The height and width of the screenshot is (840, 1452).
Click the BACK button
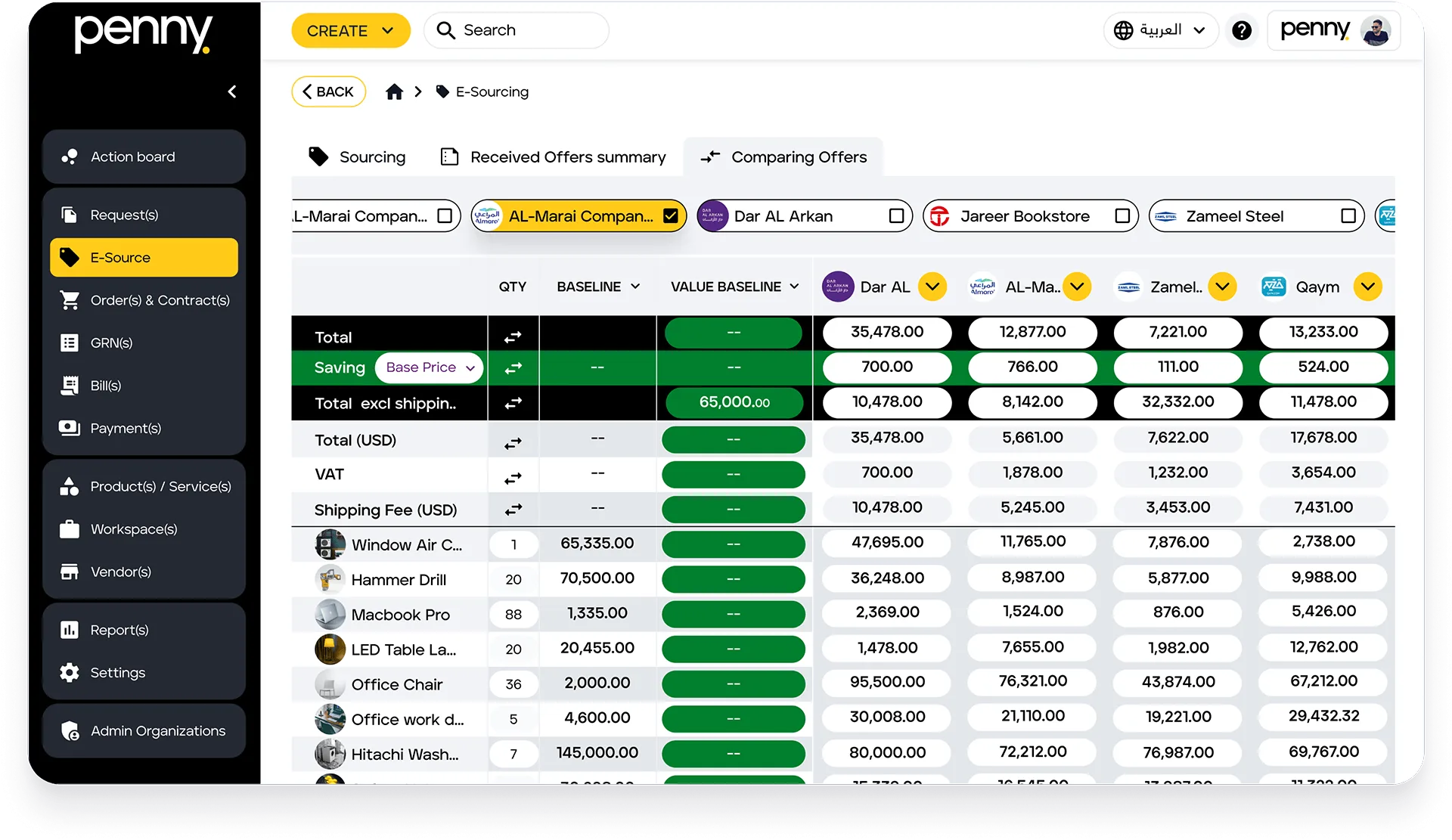pos(328,91)
